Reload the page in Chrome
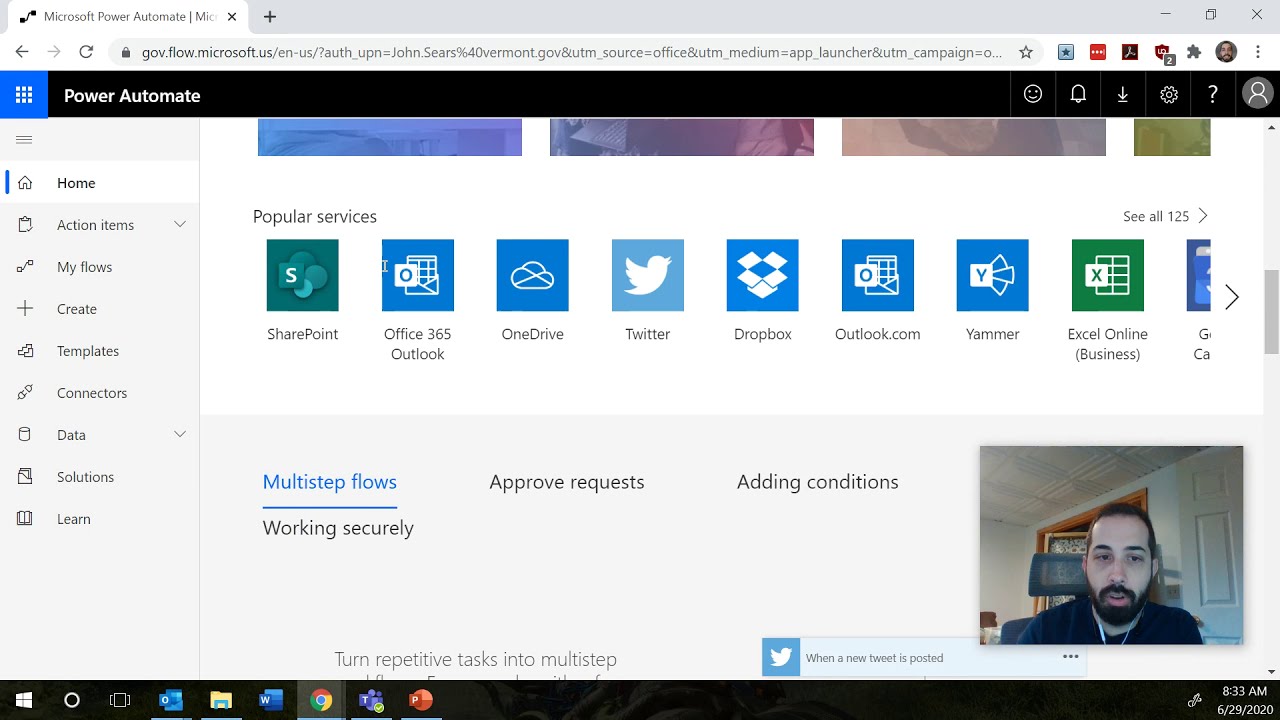Viewport: 1280px width, 720px height. click(86, 52)
